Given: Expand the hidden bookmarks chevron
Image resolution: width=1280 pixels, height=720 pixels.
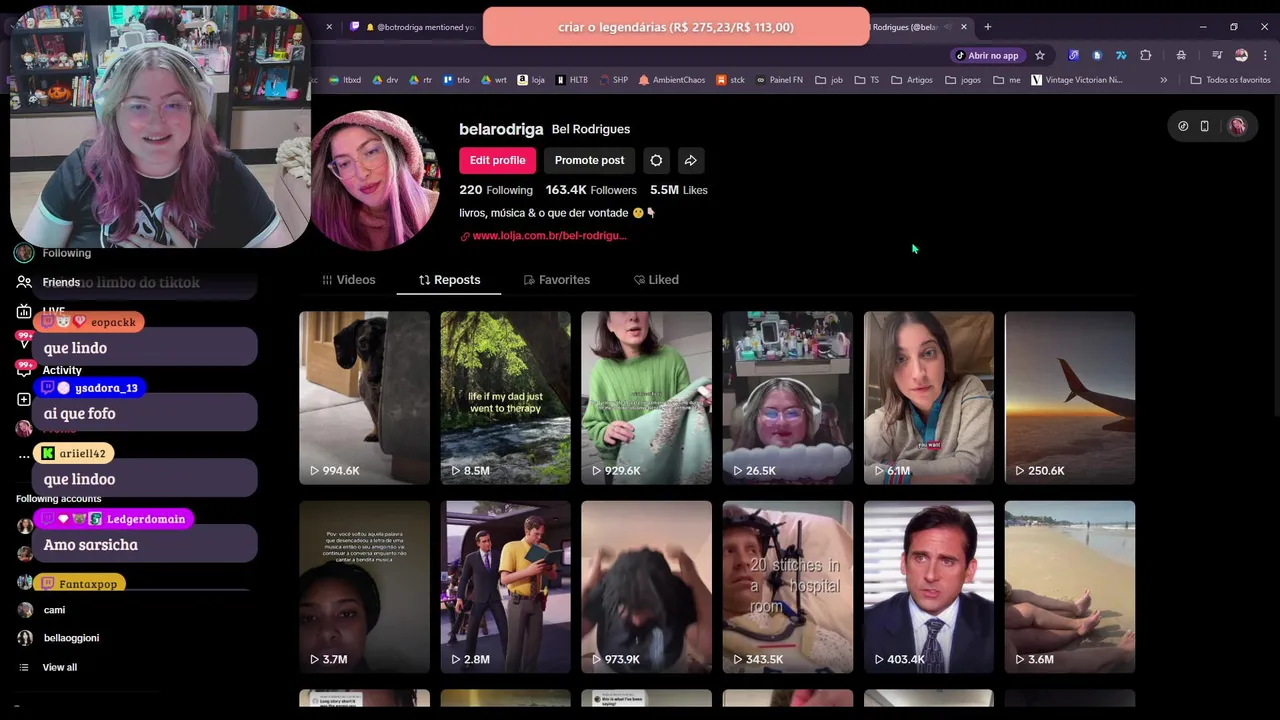Looking at the screenshot, I should tap(1163, 80).
